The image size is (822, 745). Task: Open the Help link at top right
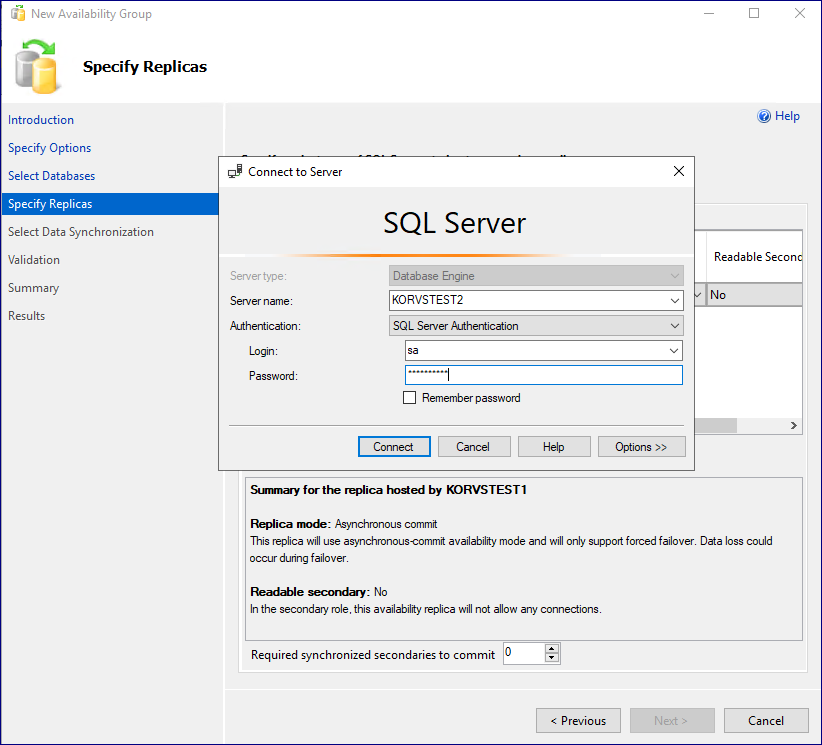[x=787, y=116]
